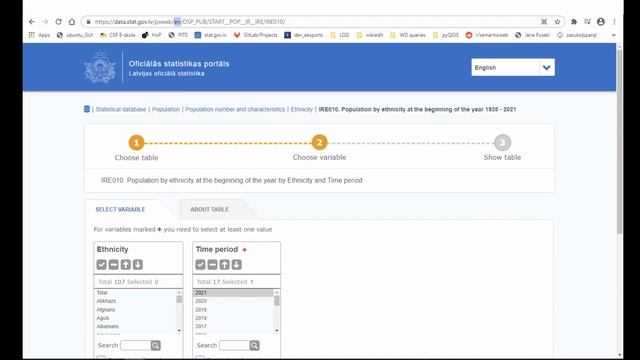Select all Ethnicity values checkmark button

(102, 264)
